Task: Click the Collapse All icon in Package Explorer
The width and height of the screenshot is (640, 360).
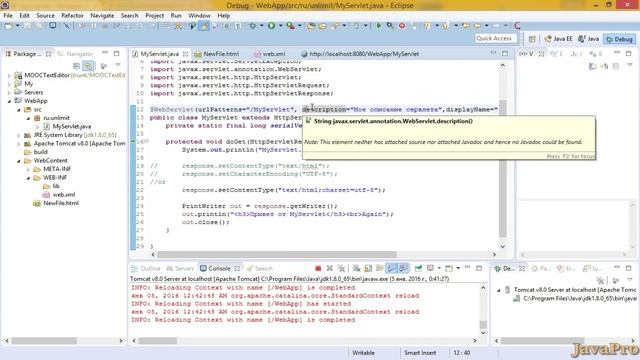Action: [x=76, y=65]
